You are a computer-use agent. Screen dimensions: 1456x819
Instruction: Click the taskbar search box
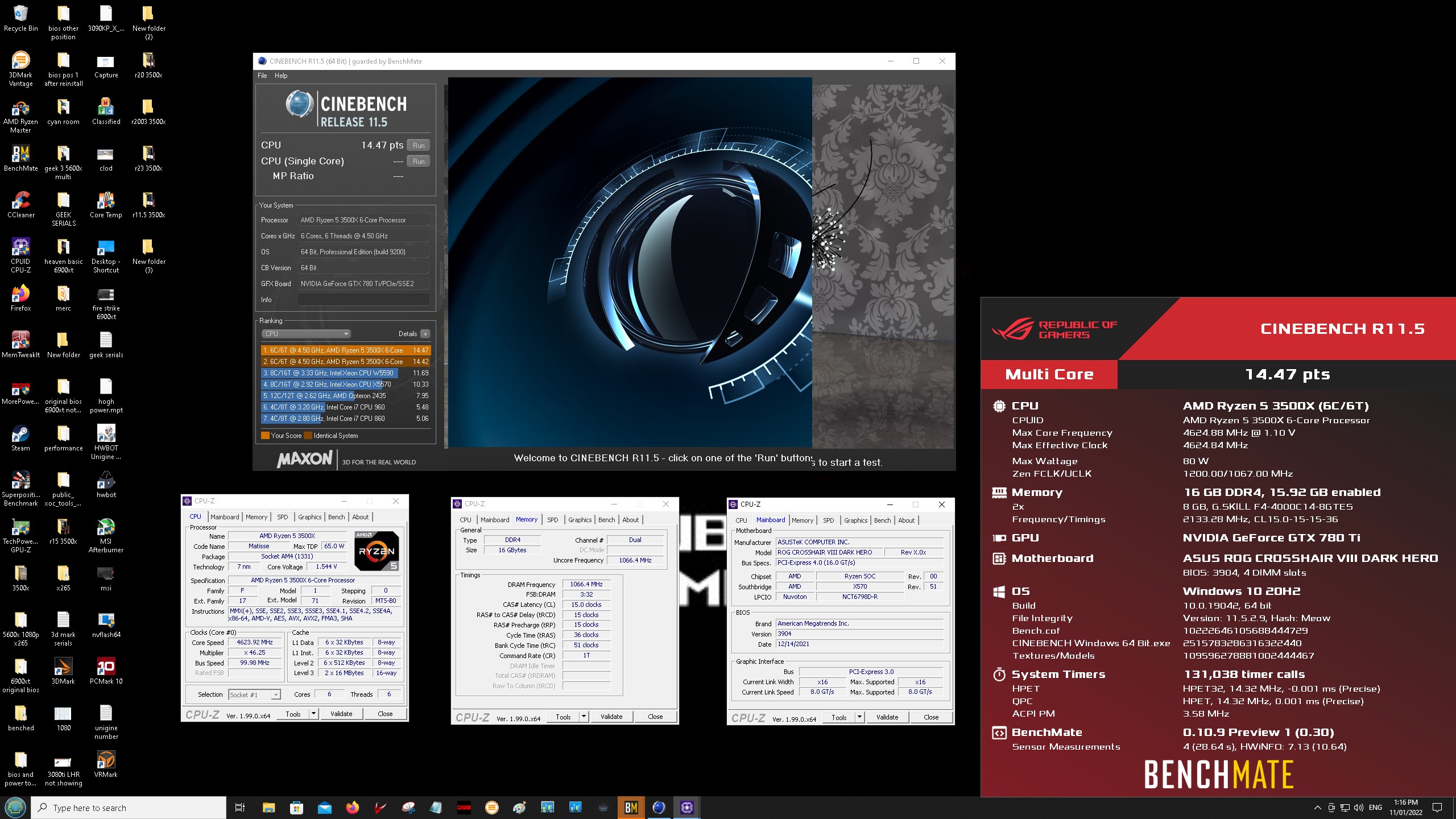tap(130, 808)
